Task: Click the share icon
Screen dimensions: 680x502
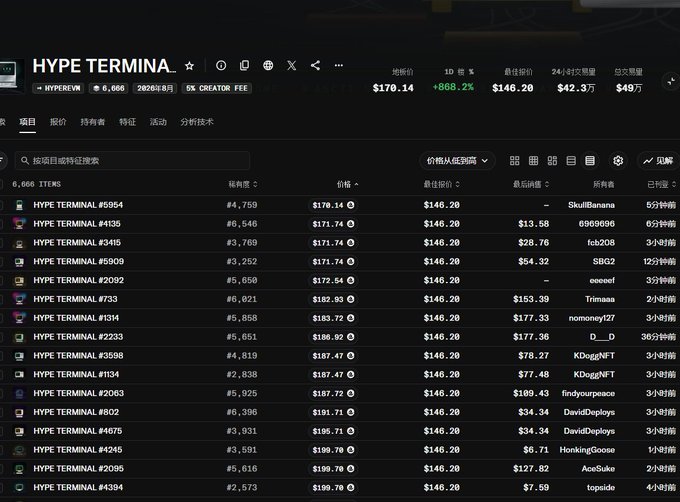Action: point(315,65)
